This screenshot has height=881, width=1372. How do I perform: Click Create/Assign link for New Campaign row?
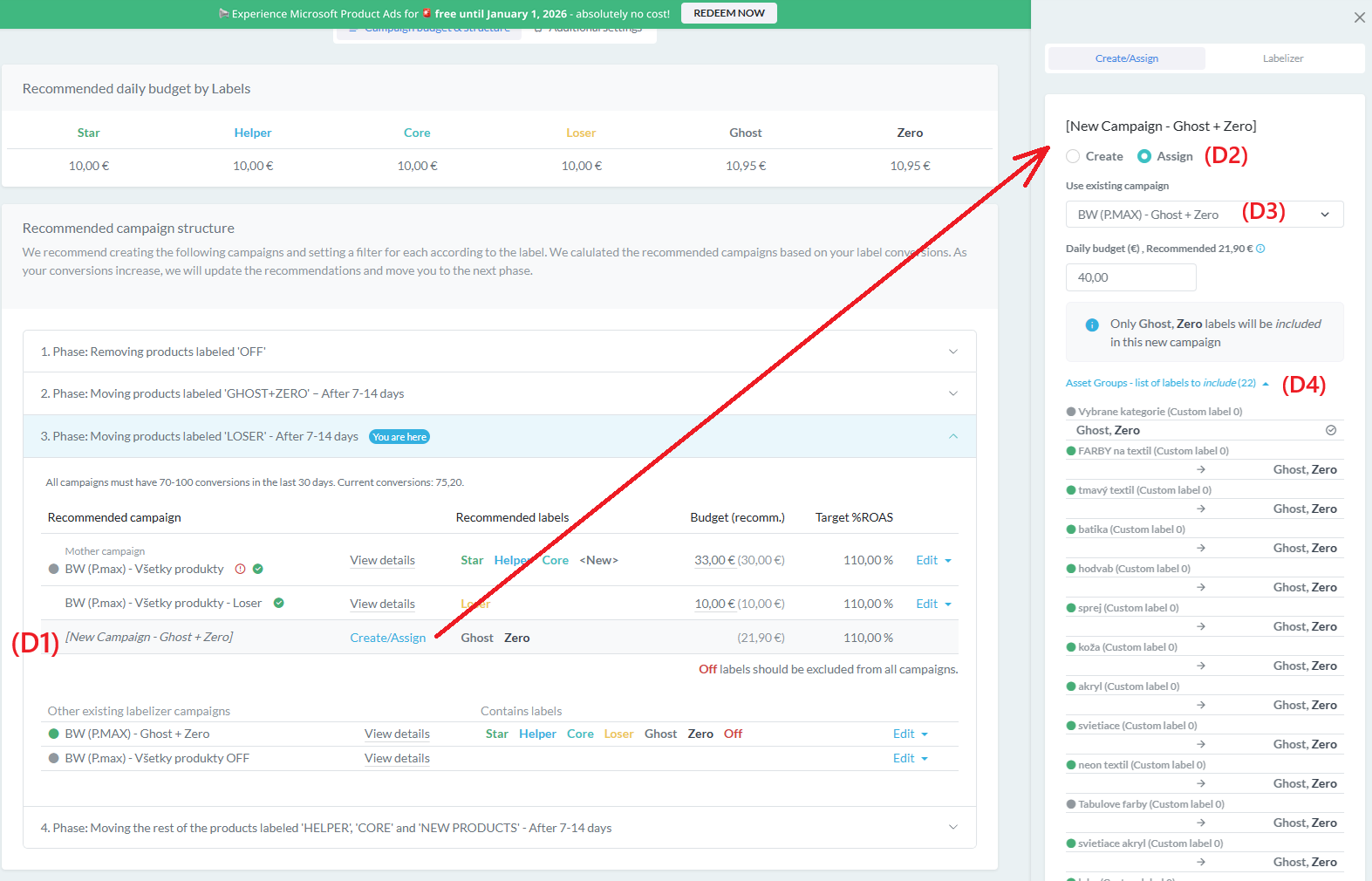(388, 638)
